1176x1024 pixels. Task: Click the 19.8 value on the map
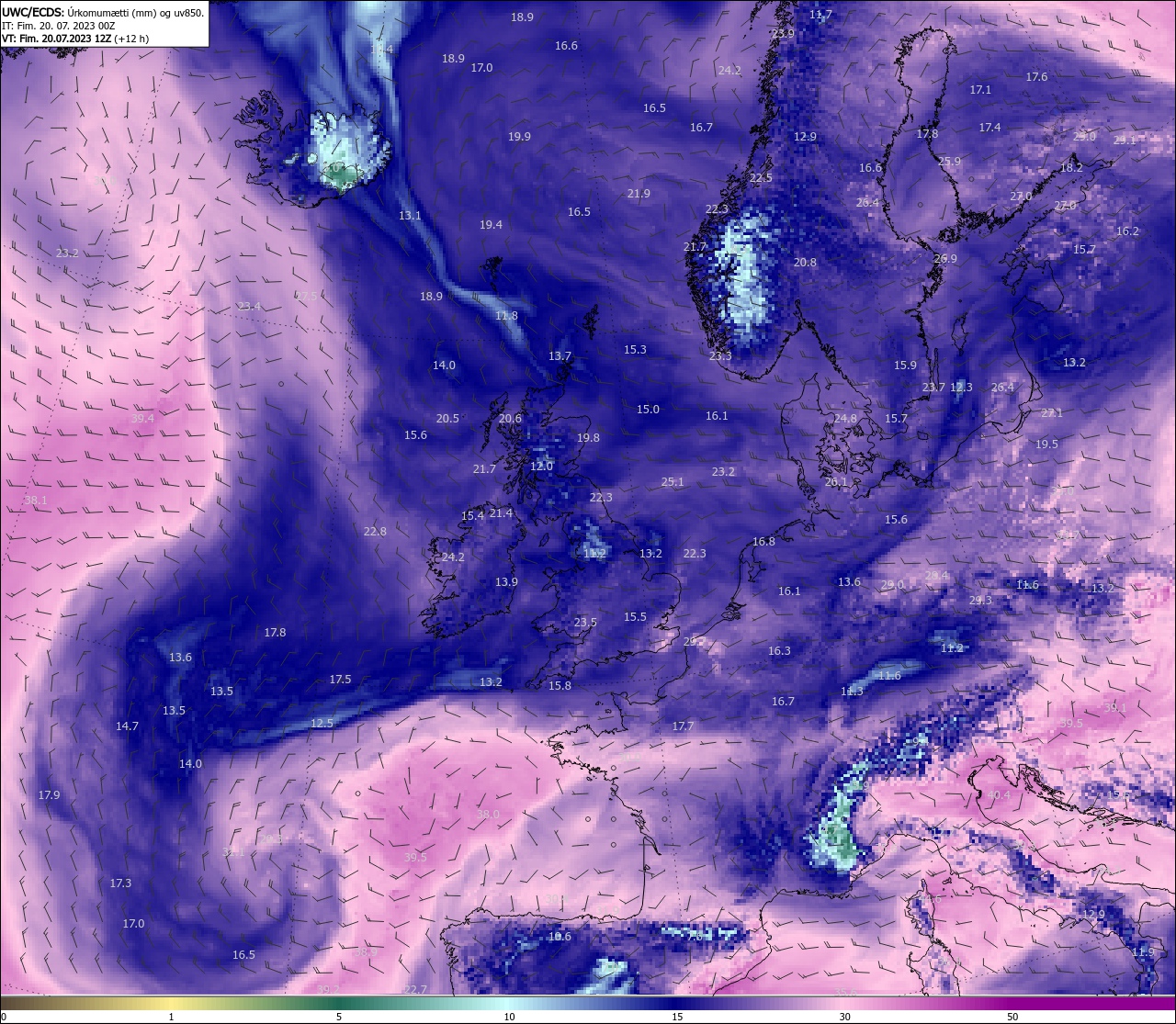(588, 438)
